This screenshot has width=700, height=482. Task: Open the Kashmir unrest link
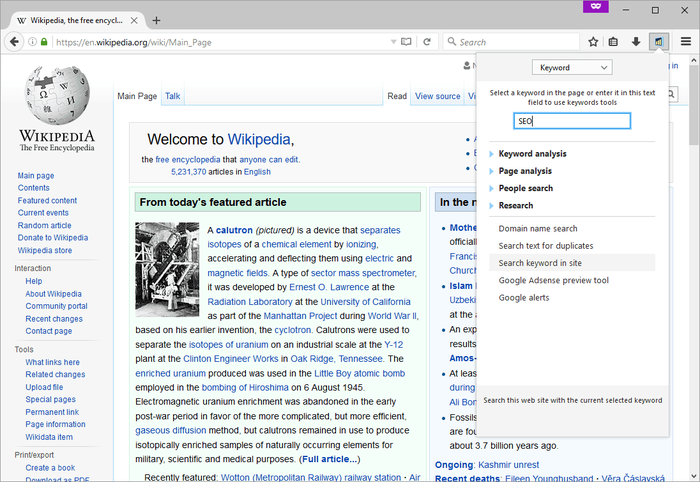(x=508, y=465)
